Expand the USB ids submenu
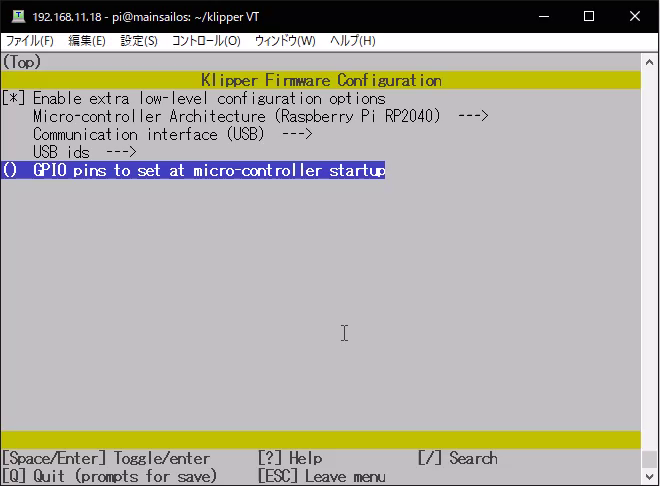This screenshot has height=486, width=660. tap(85, 152)
